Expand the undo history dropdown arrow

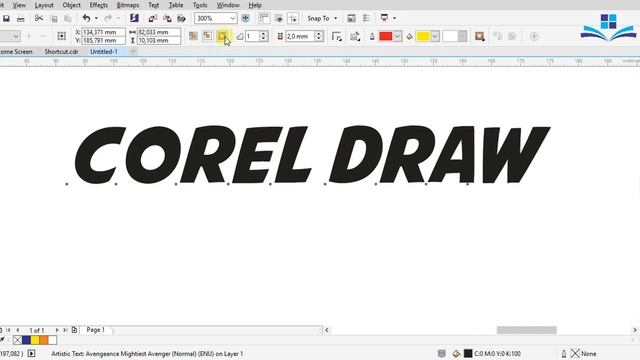click(96, 18)
